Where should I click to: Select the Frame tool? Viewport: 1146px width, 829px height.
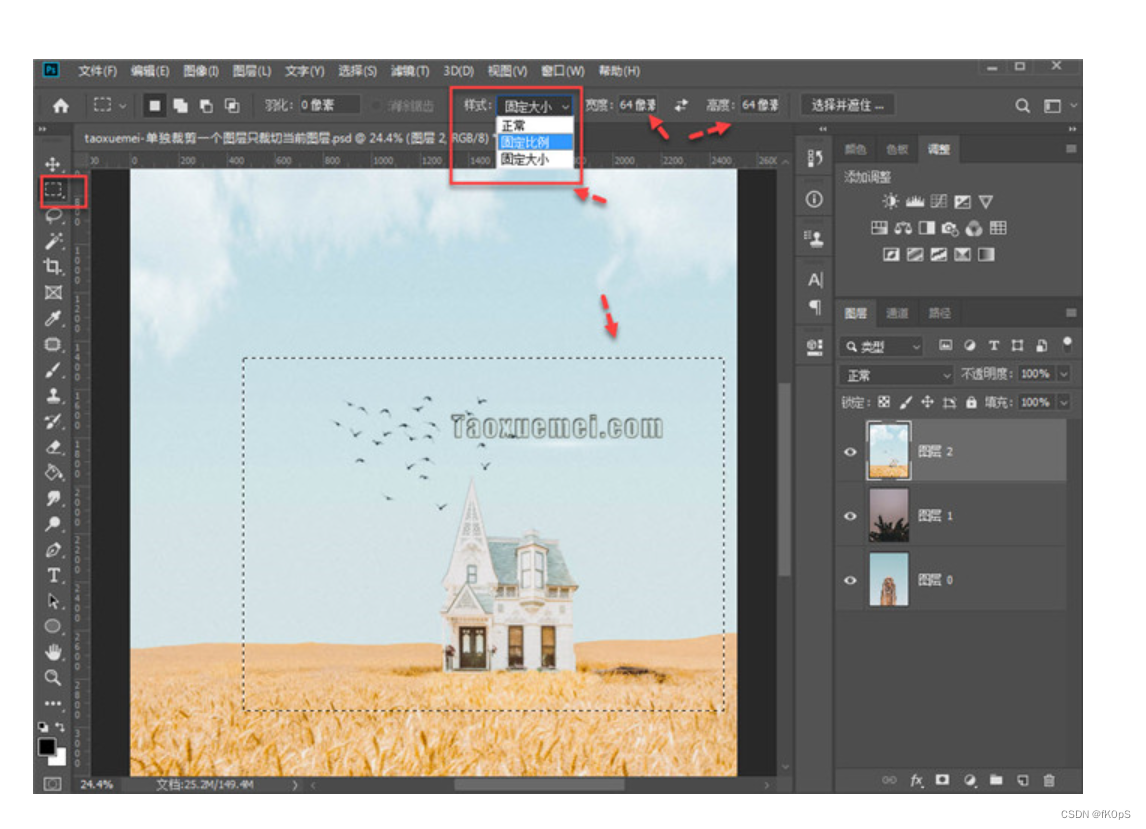pyautogui.click(x=53, y=292)
